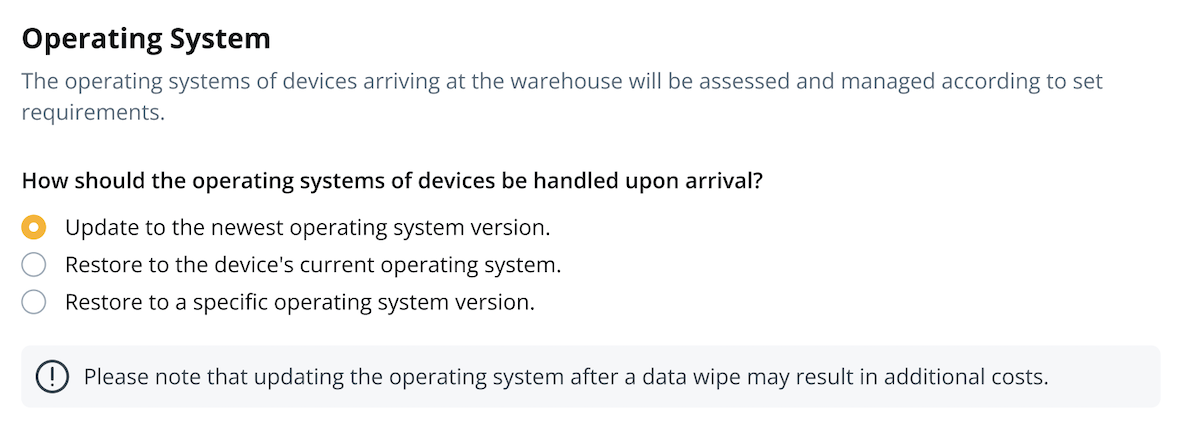Select the 'Update to the newest' radio button
Image resolution: width=1200 pixels, height=427 pixels.
tap(34, 228)
